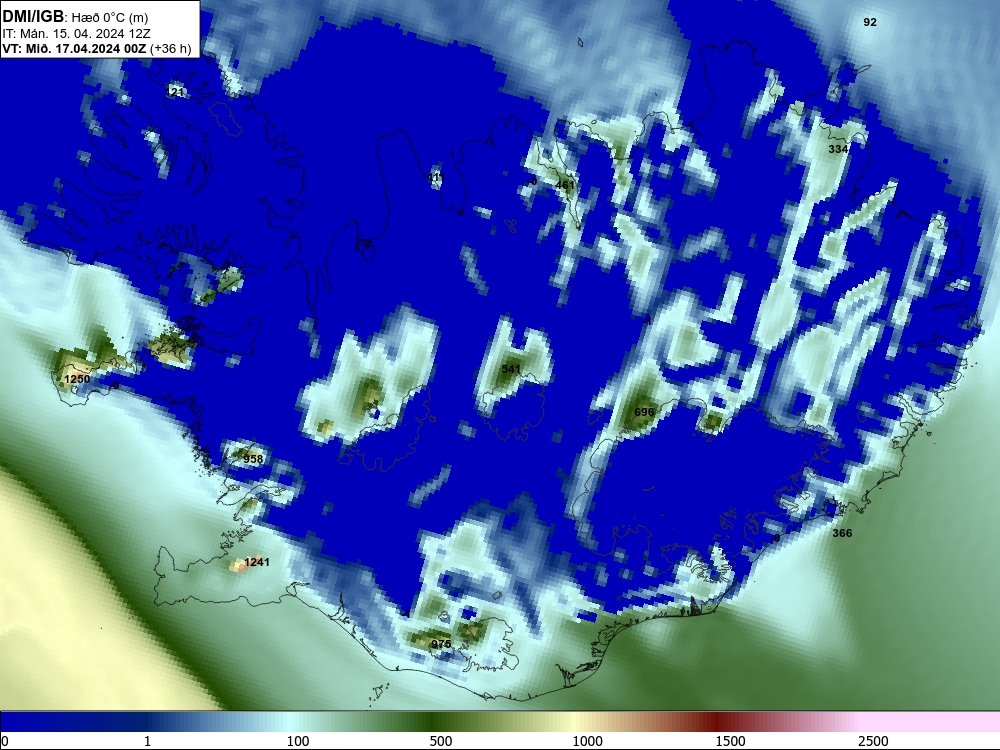Image resolution: width=1000 pixels, height=750 pixels.
Task: Click the DMI/IGB title text
Action: point(33,17)
